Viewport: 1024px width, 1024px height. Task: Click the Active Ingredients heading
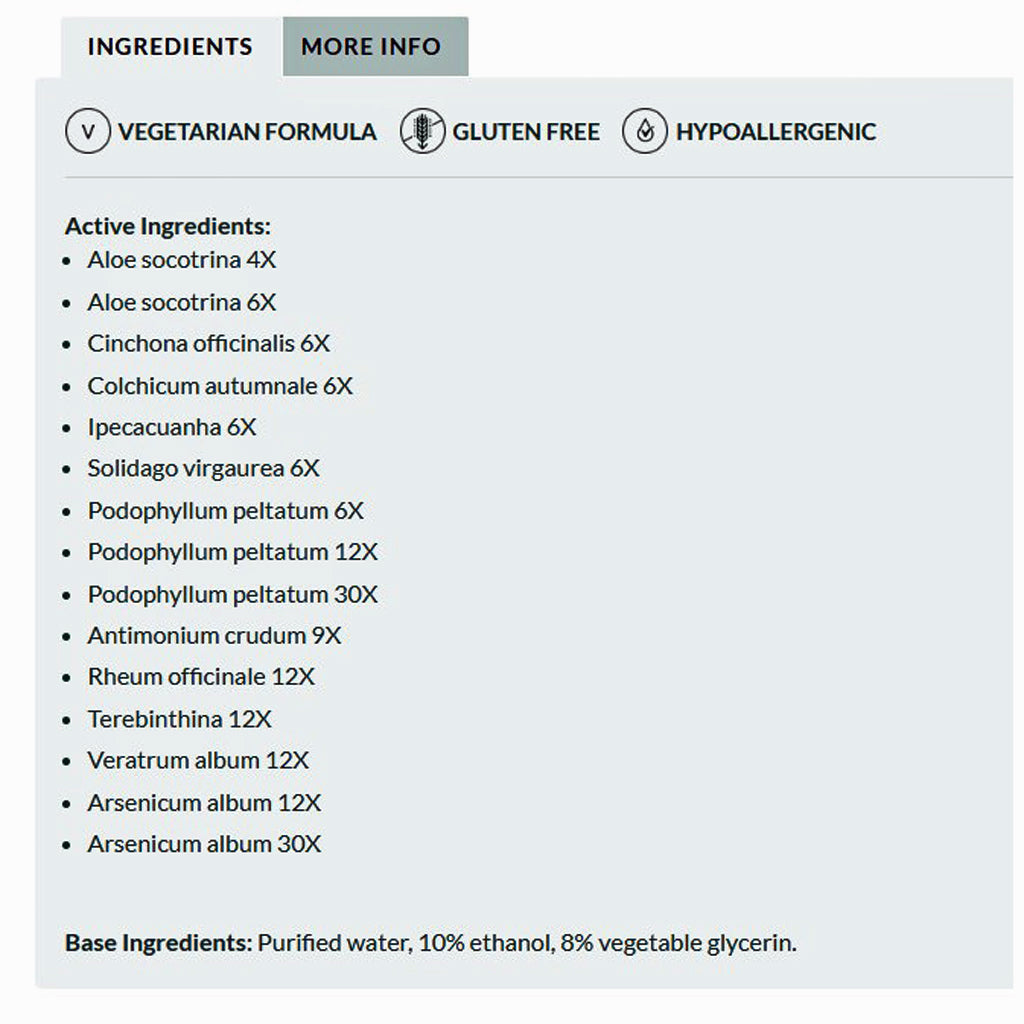coord(168,227)
